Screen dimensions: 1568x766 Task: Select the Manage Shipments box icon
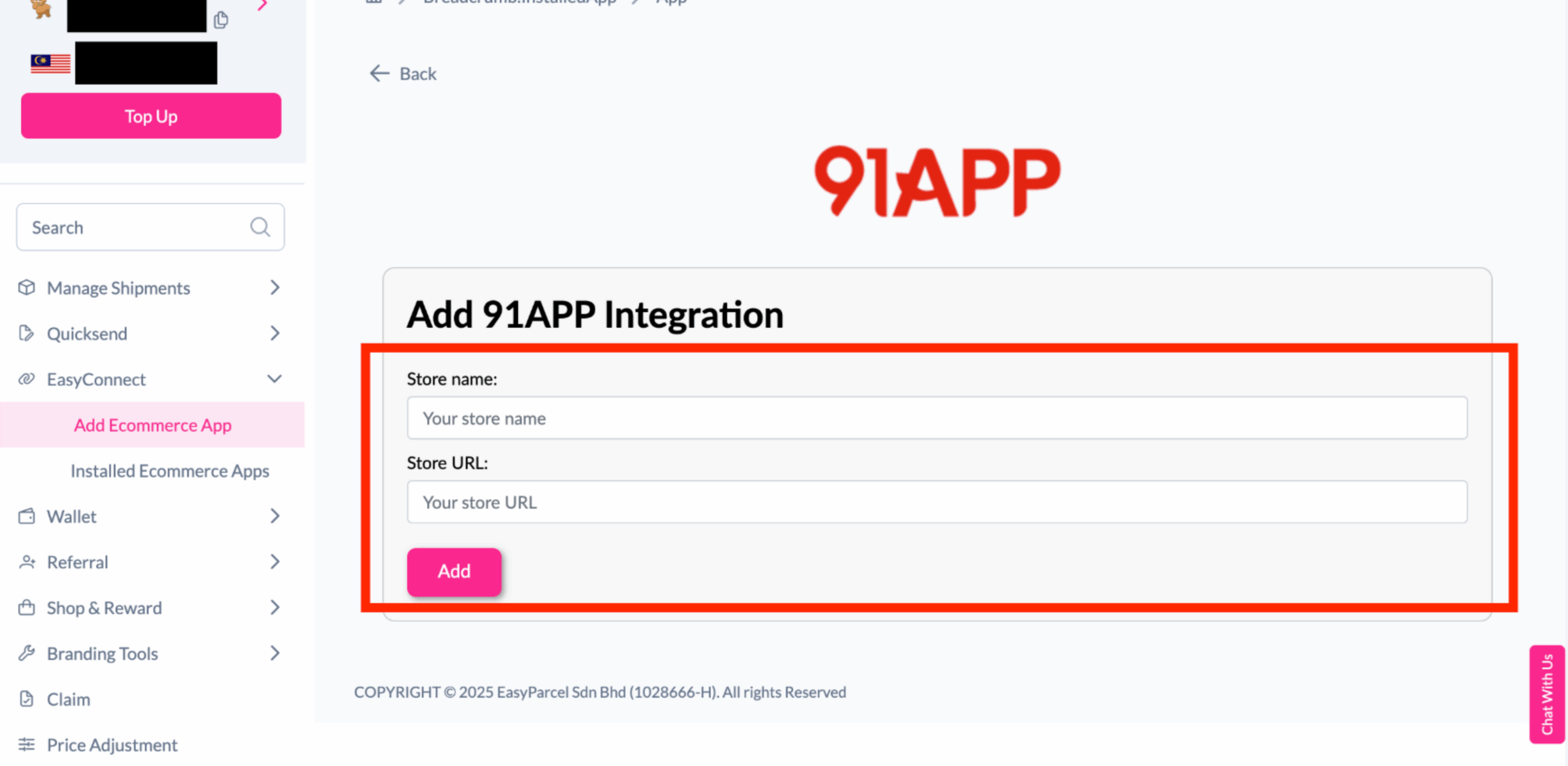28,287
